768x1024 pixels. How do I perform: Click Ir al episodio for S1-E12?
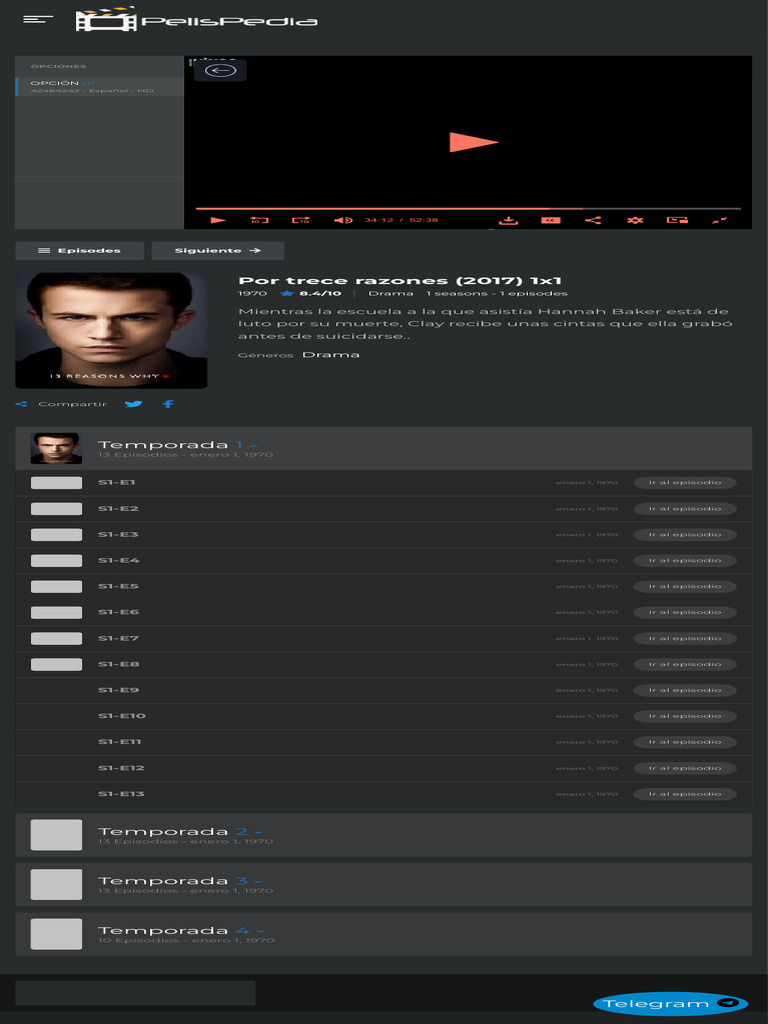[x=685, y=768]
